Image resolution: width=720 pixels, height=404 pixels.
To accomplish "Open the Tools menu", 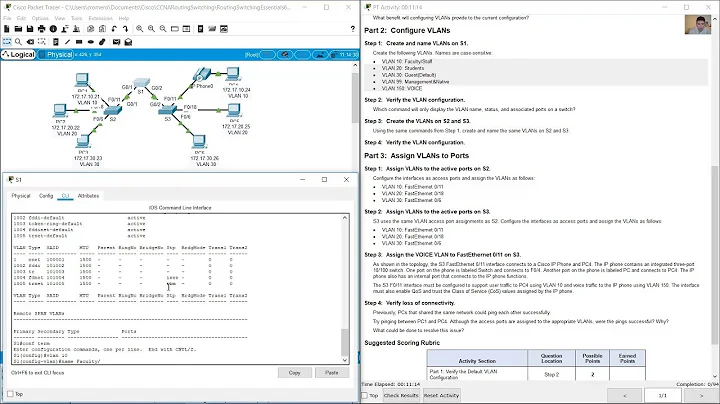I will [x=76, y=18].
